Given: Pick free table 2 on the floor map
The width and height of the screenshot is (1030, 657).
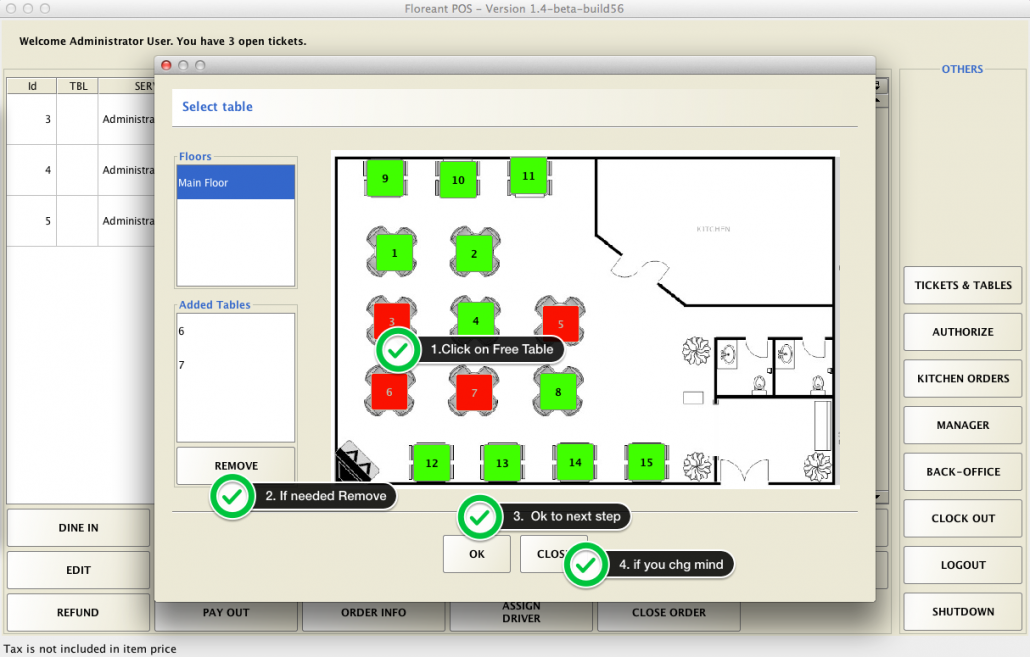Looking at the screenshot, I should point(474,253).
